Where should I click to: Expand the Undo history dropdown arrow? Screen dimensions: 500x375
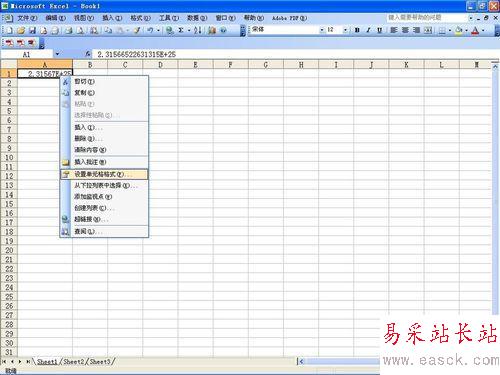coord(158,30)
